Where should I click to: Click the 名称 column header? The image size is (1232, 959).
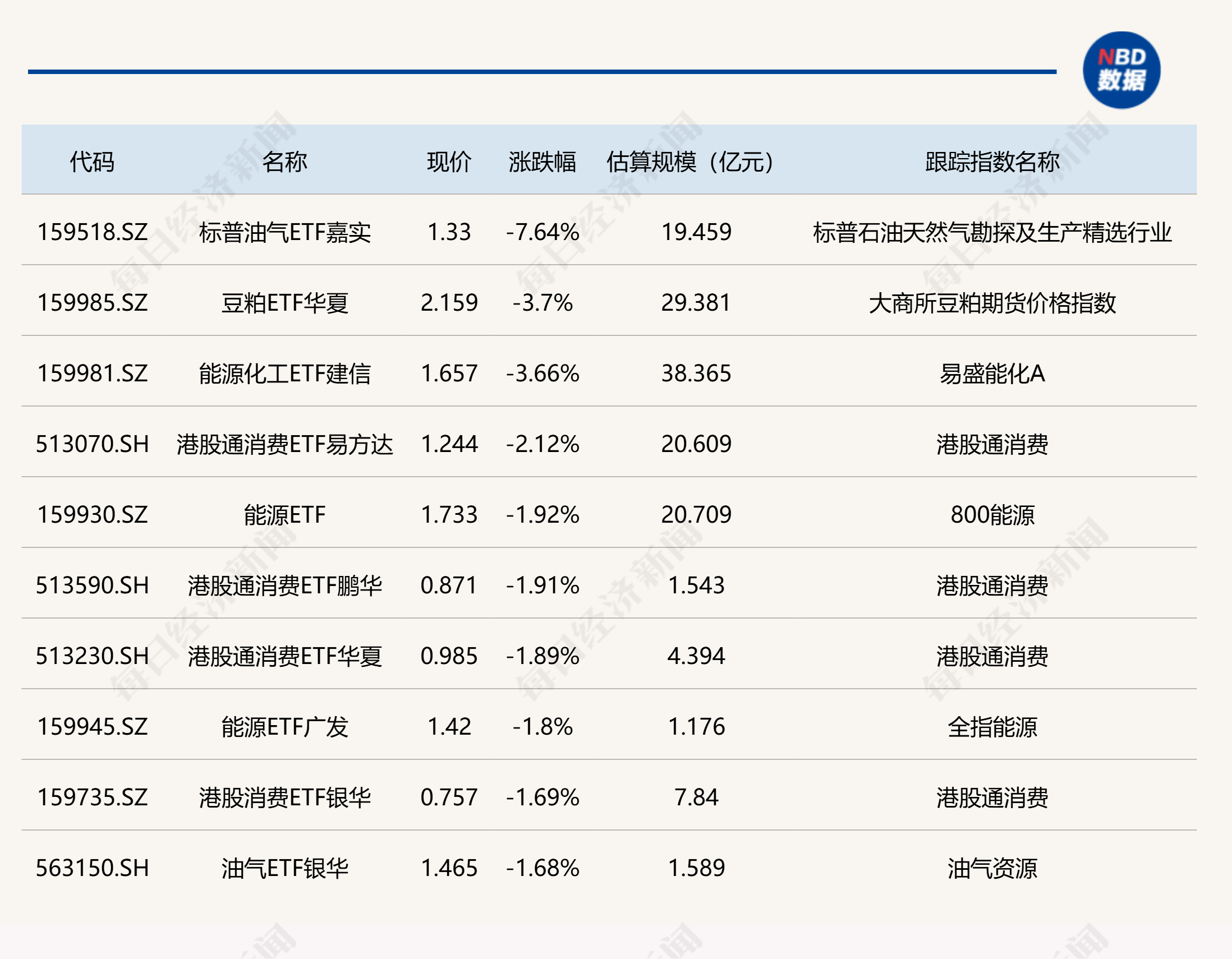284,162
